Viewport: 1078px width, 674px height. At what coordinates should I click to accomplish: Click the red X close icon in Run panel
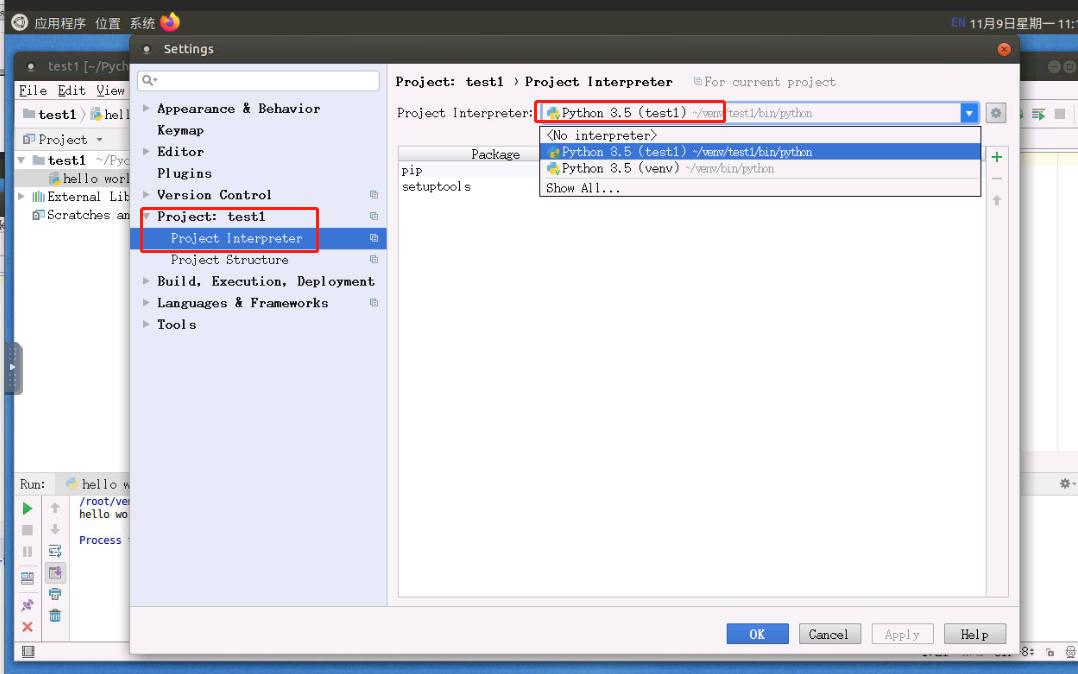[28, 627]
